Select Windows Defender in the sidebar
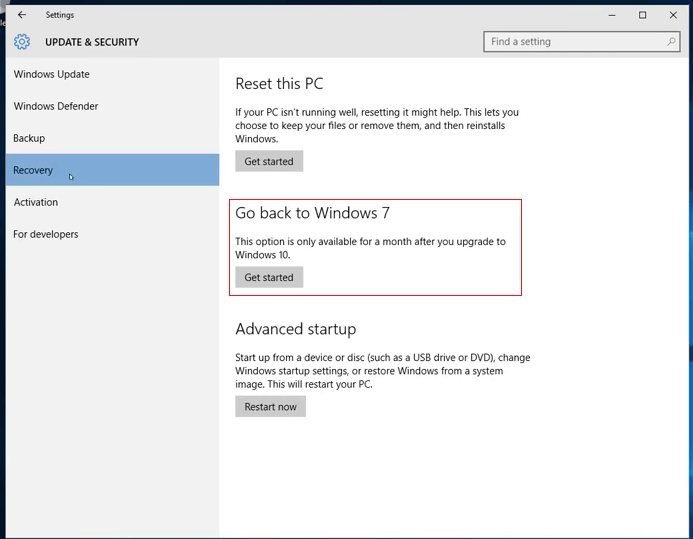693x539 pixels. pos(56,106)
